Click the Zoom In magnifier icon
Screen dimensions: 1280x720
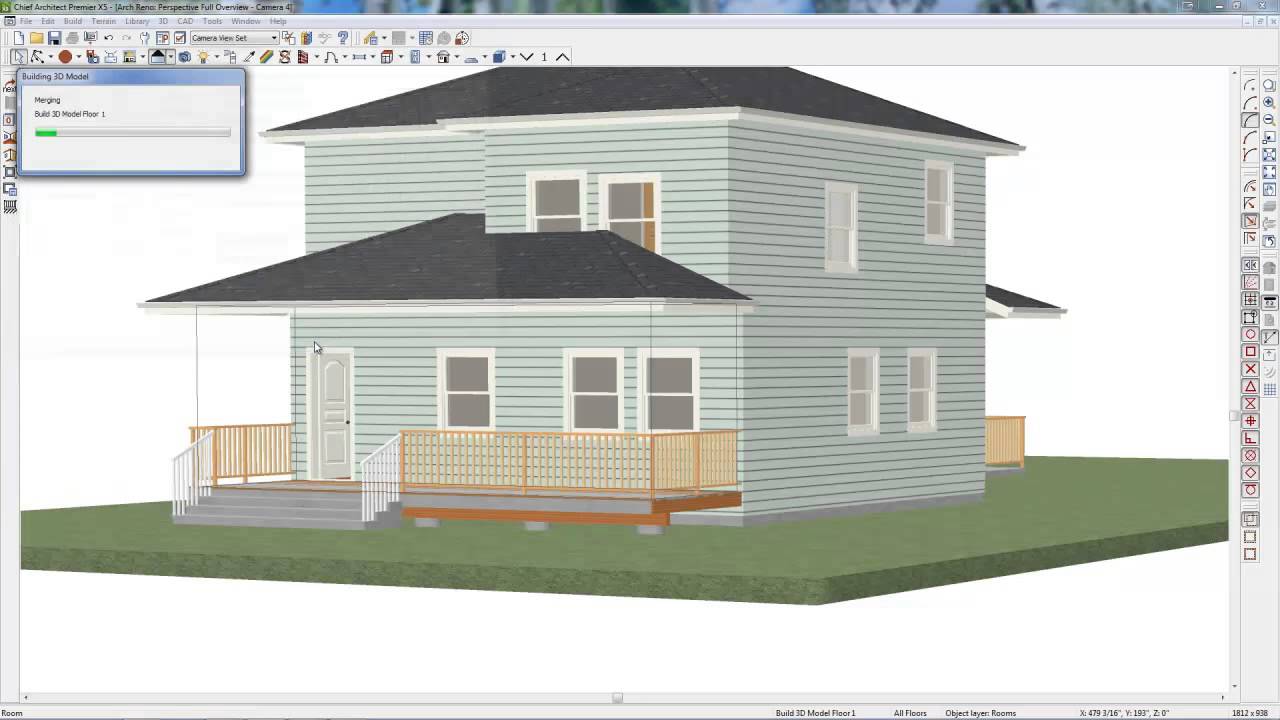tap(1269, 103)
